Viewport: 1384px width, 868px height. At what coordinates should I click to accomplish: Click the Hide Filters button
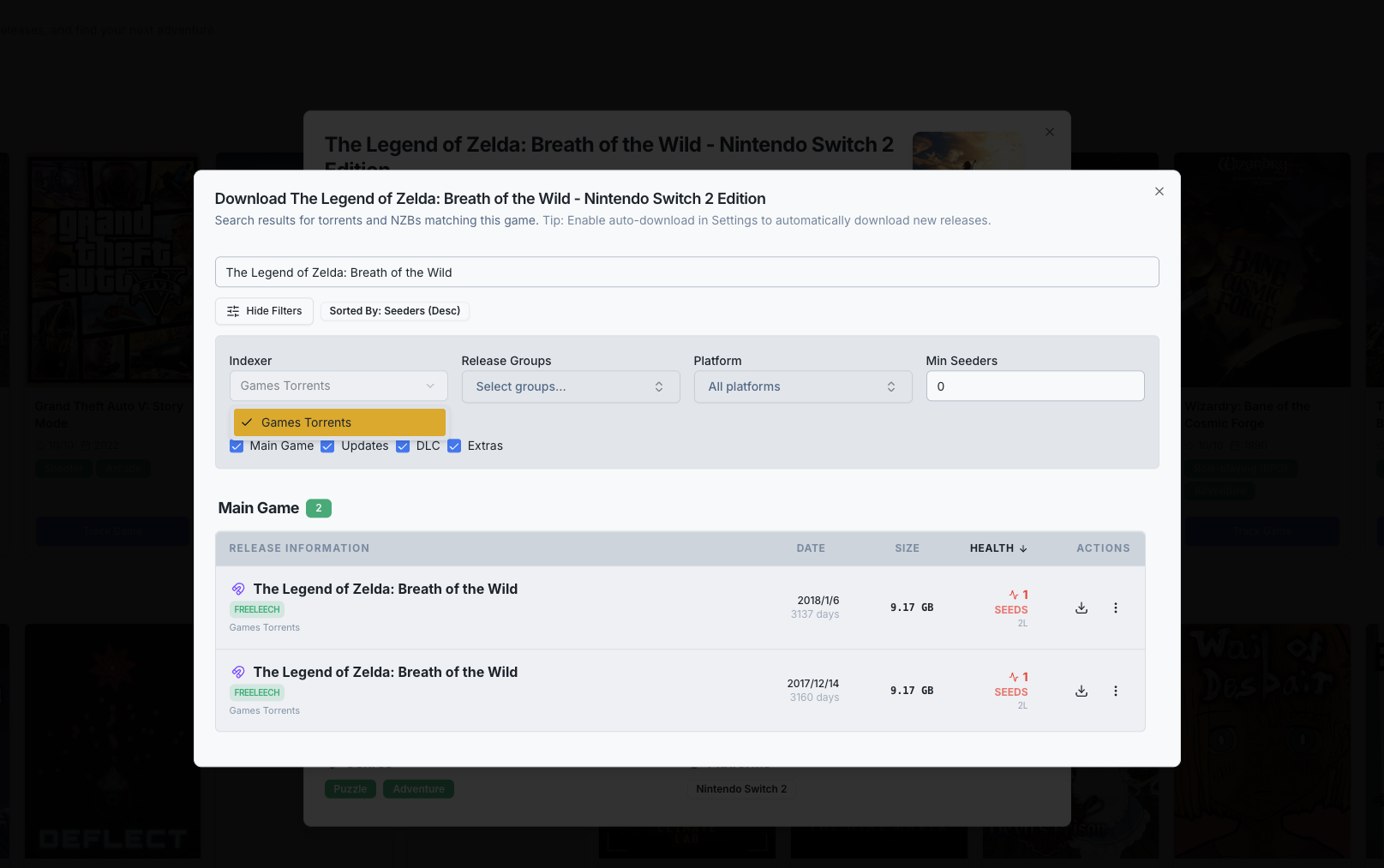coord(264,311)
